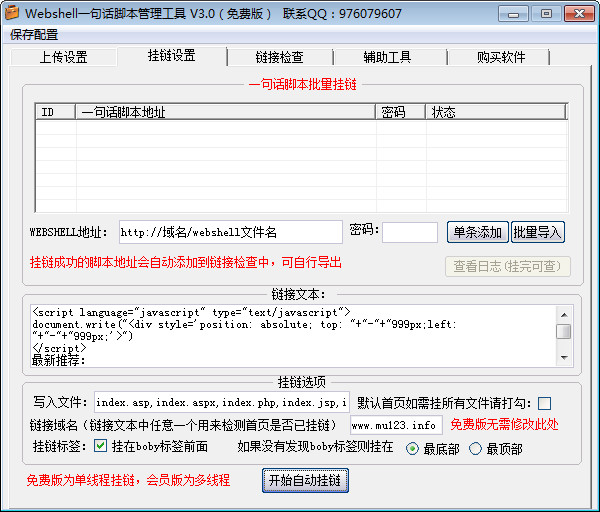The height and width of the screenshot is (512, 600).
Task: Close the Webshell tool window
Action: [579, 14]
